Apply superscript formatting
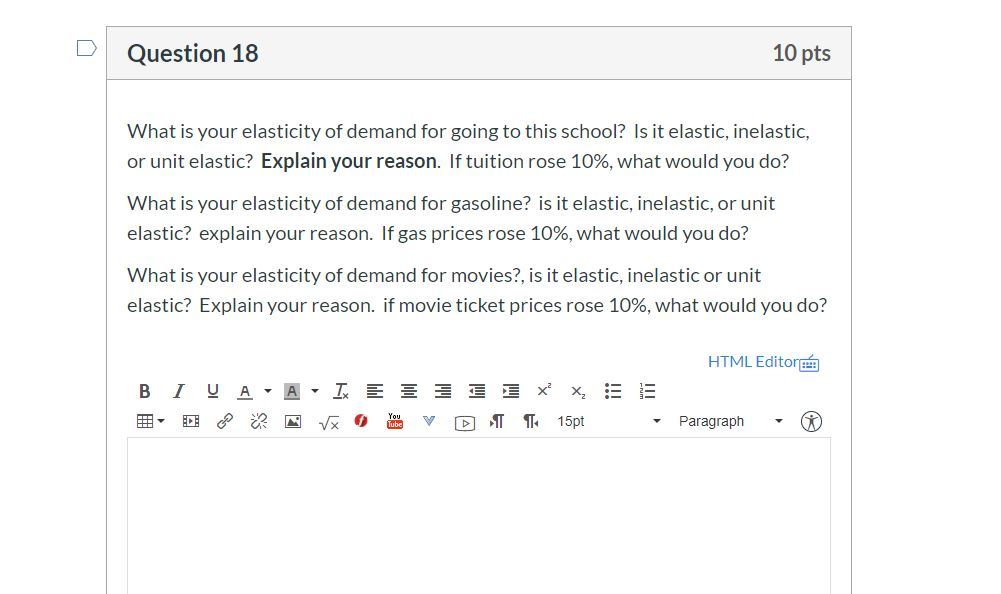The width and height of the screenshot is (1001, 594). [x=543, y=390]
